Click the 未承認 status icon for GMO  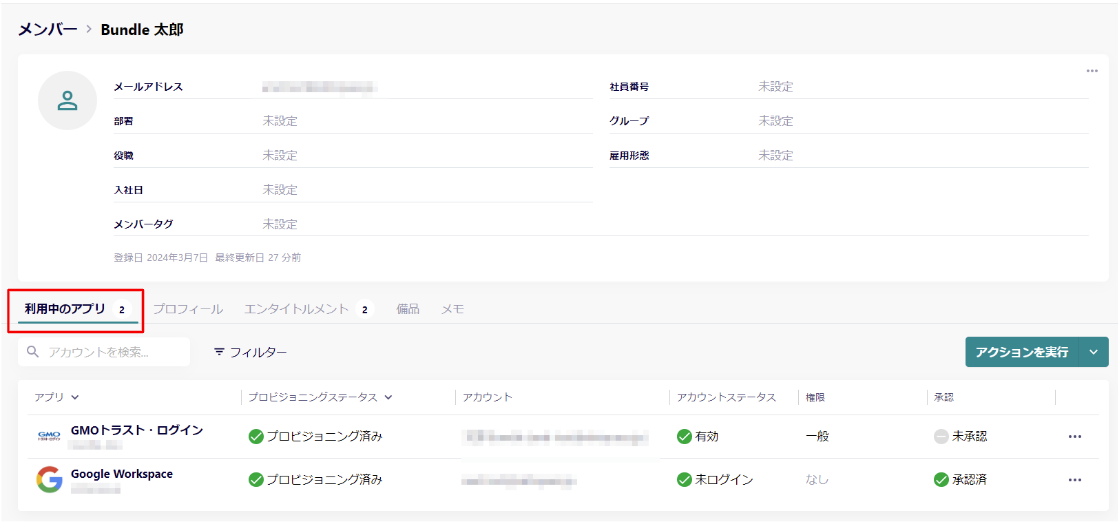coord(940,437)
